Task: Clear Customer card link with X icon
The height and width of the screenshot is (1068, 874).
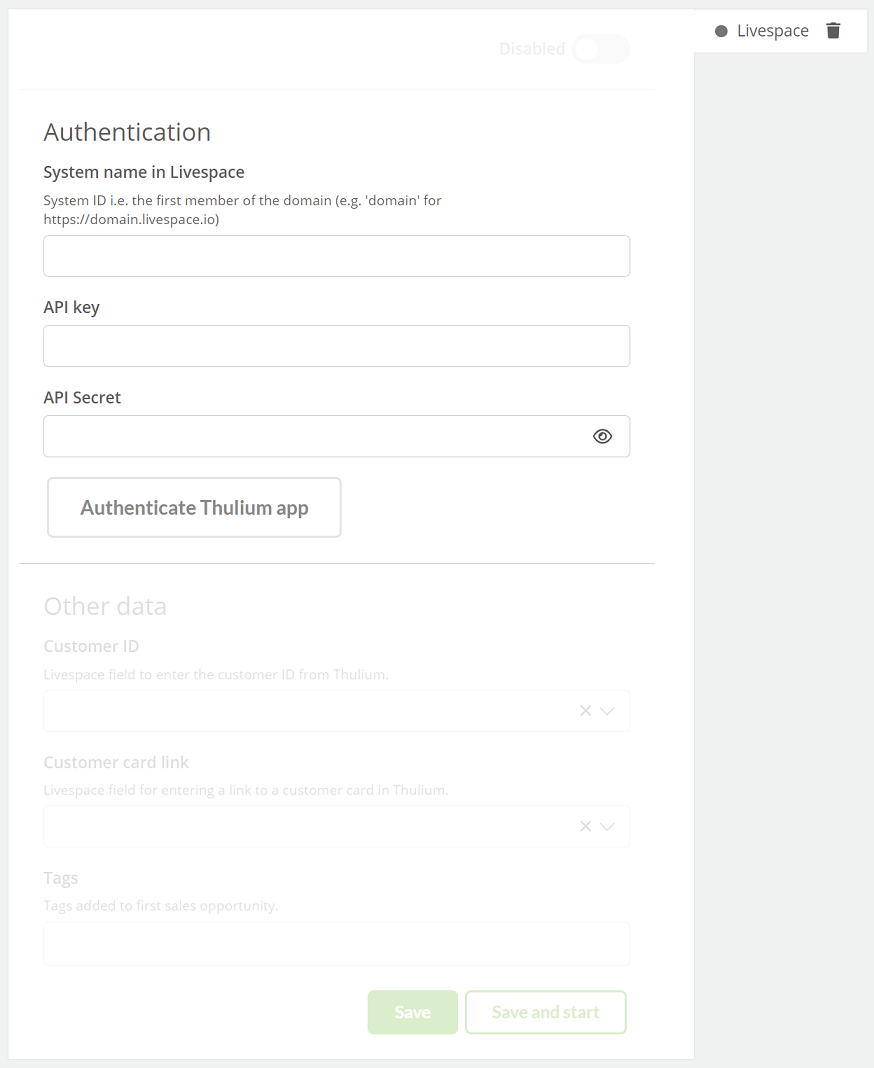Action: 585,826
